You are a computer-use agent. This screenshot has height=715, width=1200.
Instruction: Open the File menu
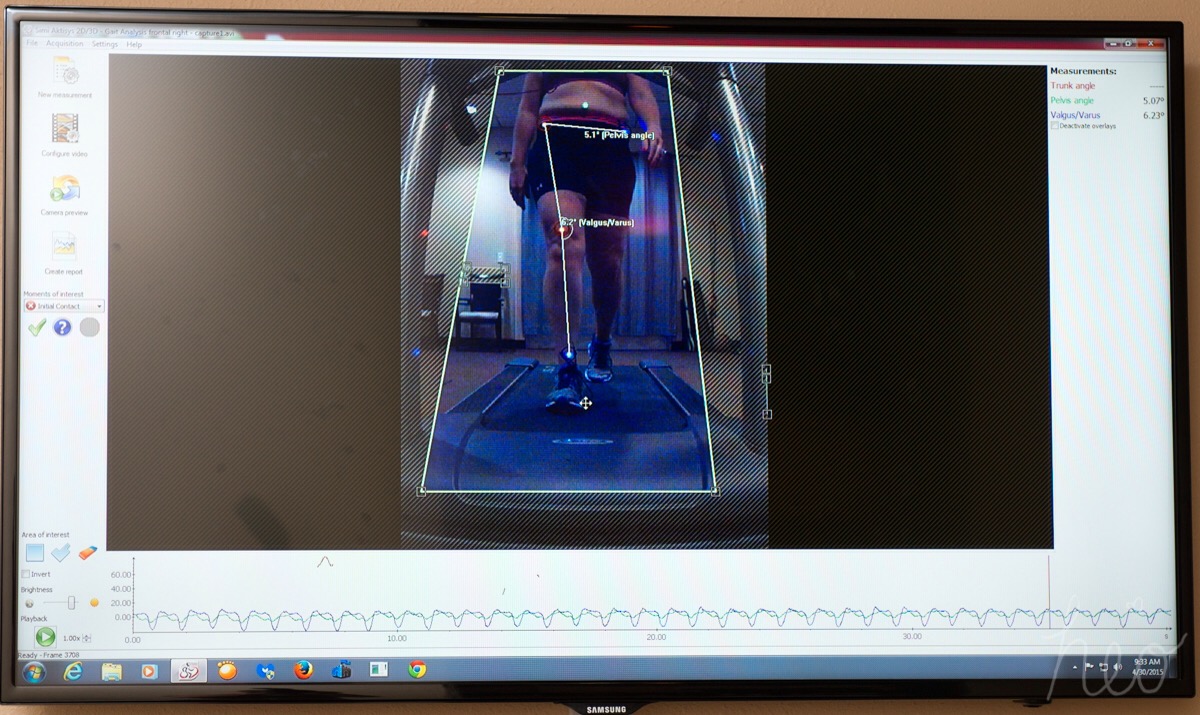pos(33,44)
